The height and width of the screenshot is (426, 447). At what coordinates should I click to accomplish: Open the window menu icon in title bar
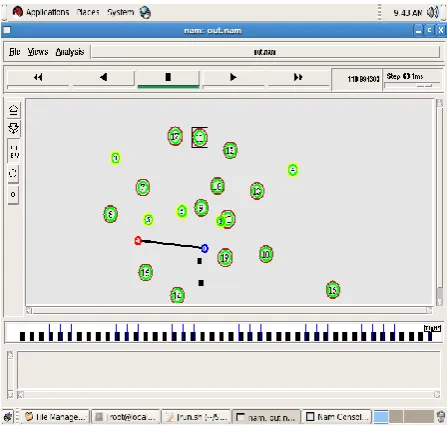pyautogui.click(x=7, y=30)
